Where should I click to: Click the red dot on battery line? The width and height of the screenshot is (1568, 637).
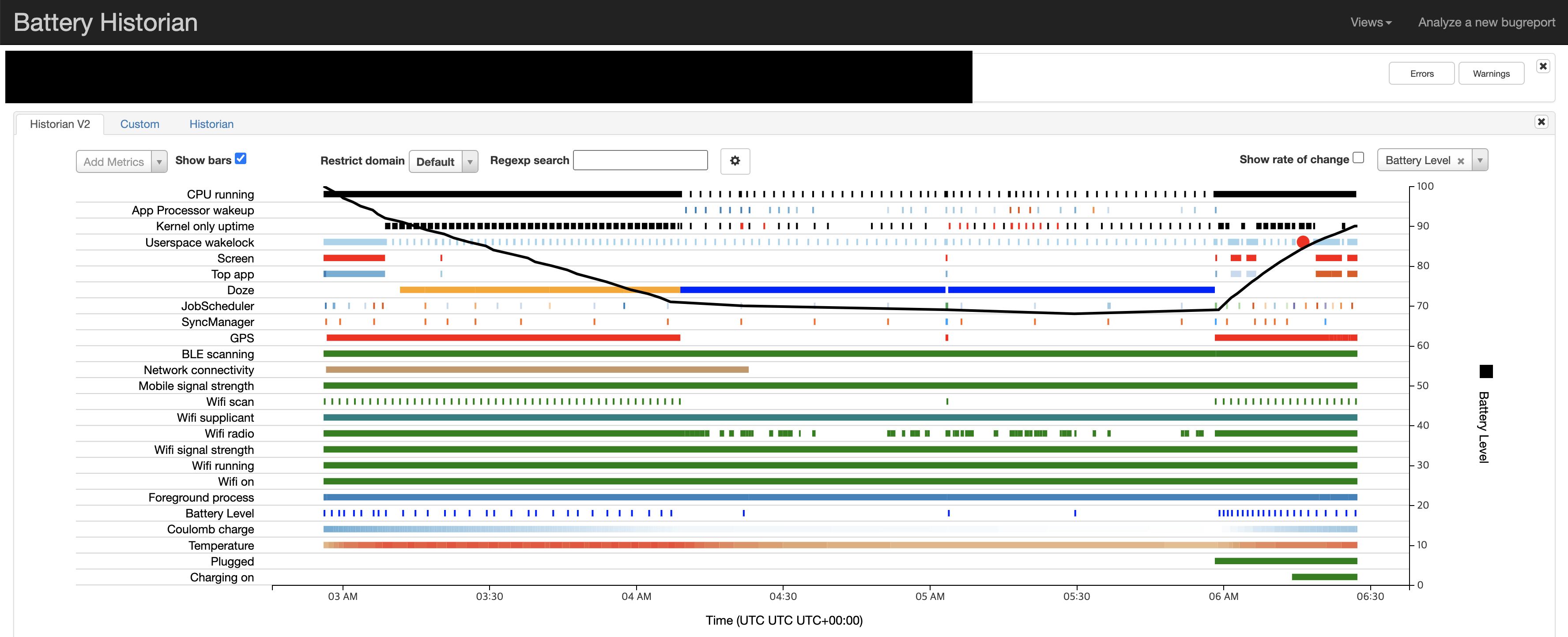click(x=1303, y=242)
